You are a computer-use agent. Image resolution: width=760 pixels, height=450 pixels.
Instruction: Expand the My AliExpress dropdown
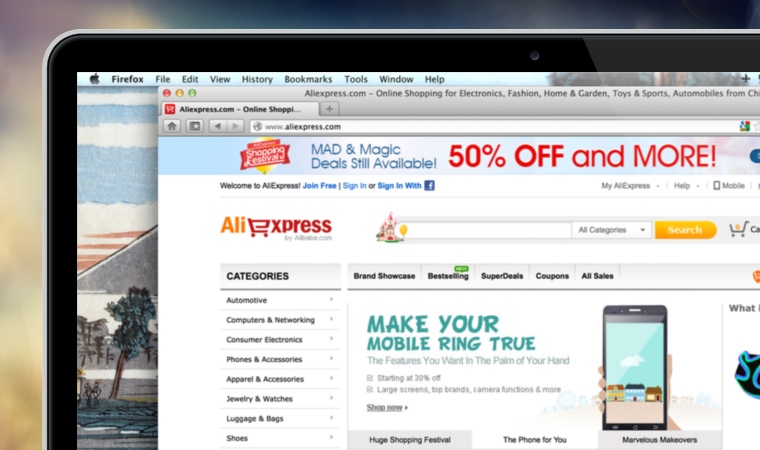631,186
